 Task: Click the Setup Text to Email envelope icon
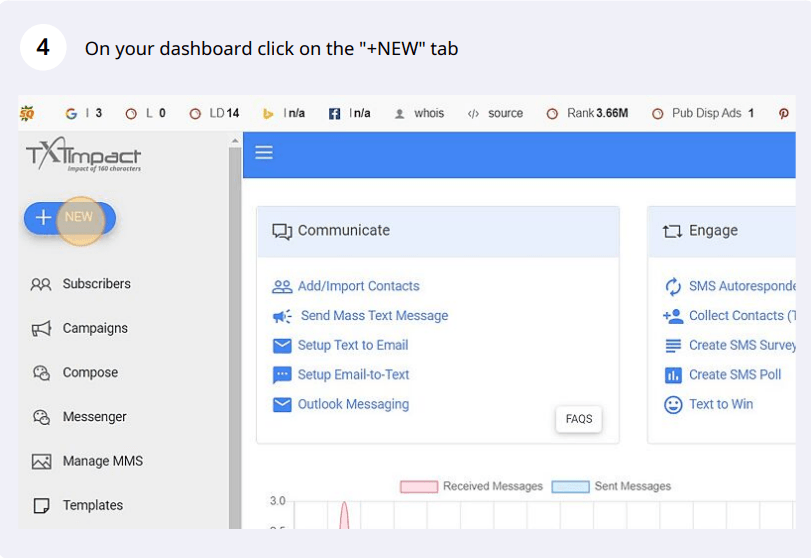click(x=282, y=345)
